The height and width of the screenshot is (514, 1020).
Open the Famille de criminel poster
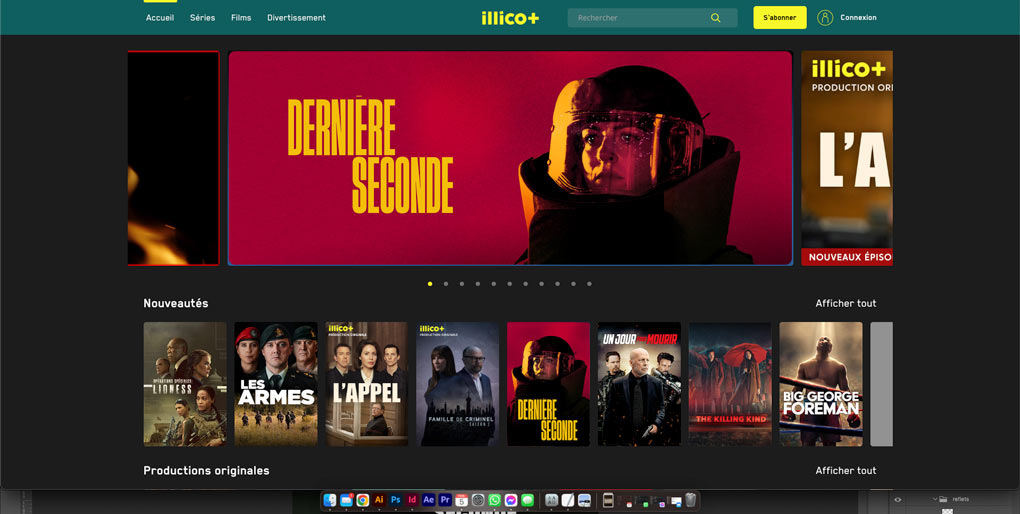(457, 384)
